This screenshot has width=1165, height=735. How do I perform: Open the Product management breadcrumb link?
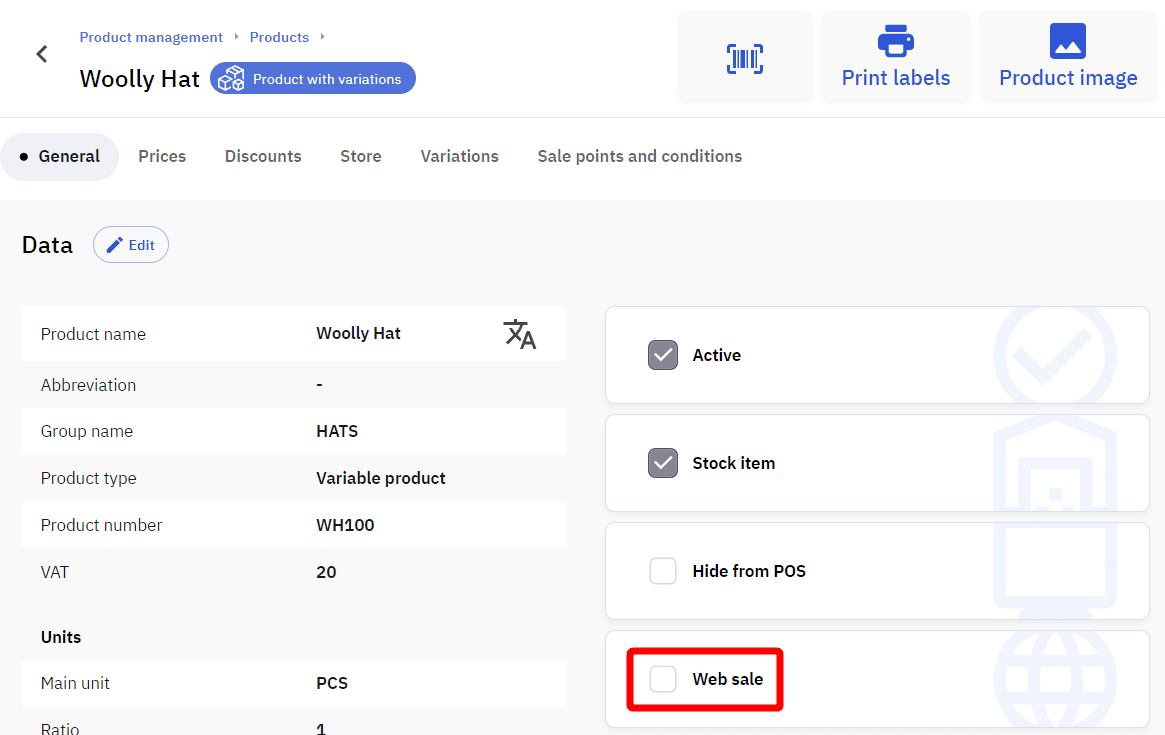pyautogui.click(x=151, y=37)
